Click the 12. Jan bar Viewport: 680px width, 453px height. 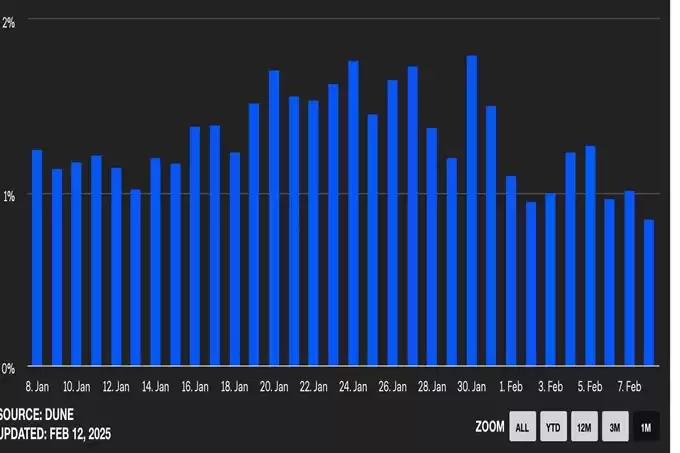click(x=116, y=266)
